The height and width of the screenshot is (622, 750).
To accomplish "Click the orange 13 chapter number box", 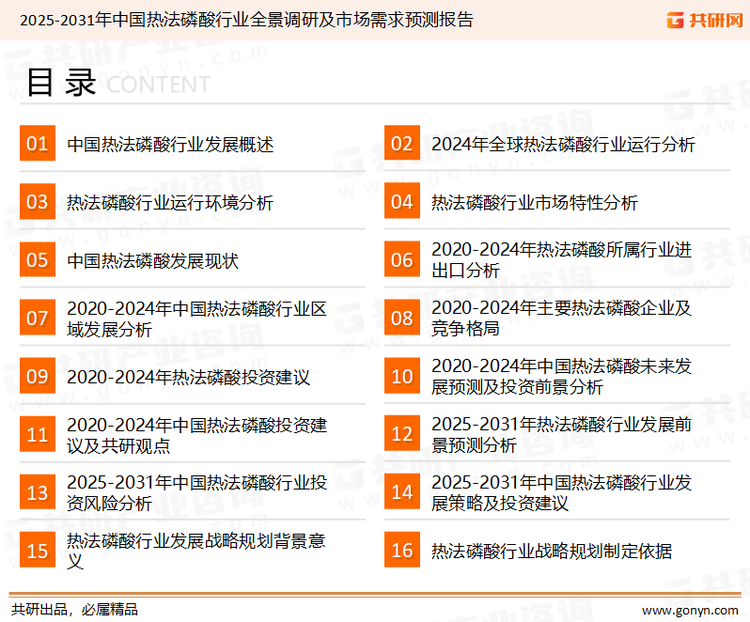I will (x=37, y=492).
